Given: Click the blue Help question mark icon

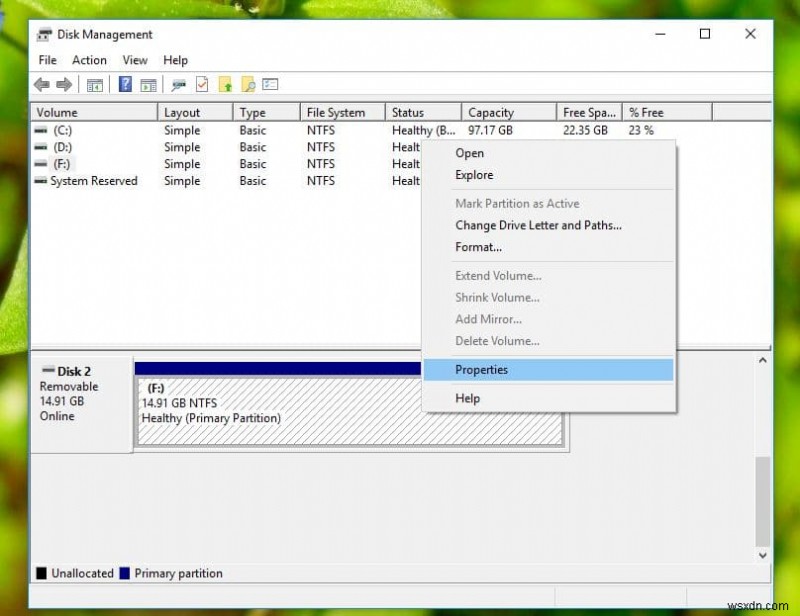Looking at the screenshot, I should (x=126, y=85).
